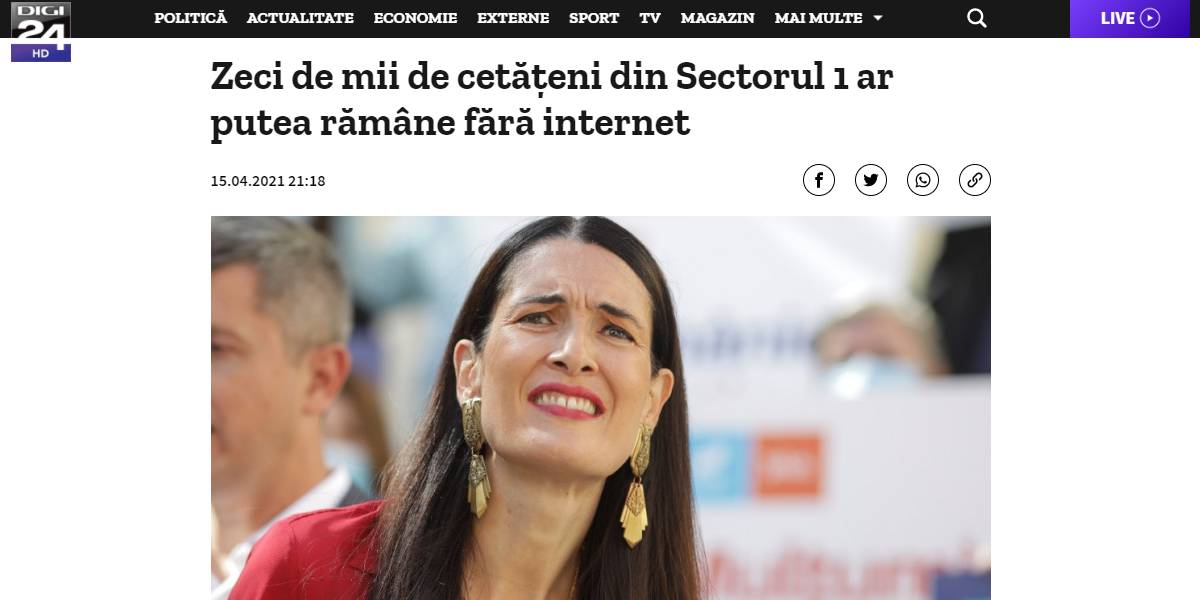The width and height of the screenshot is (1200, 600).
Task: Open the Externe news section
Action: pos(513,18)
